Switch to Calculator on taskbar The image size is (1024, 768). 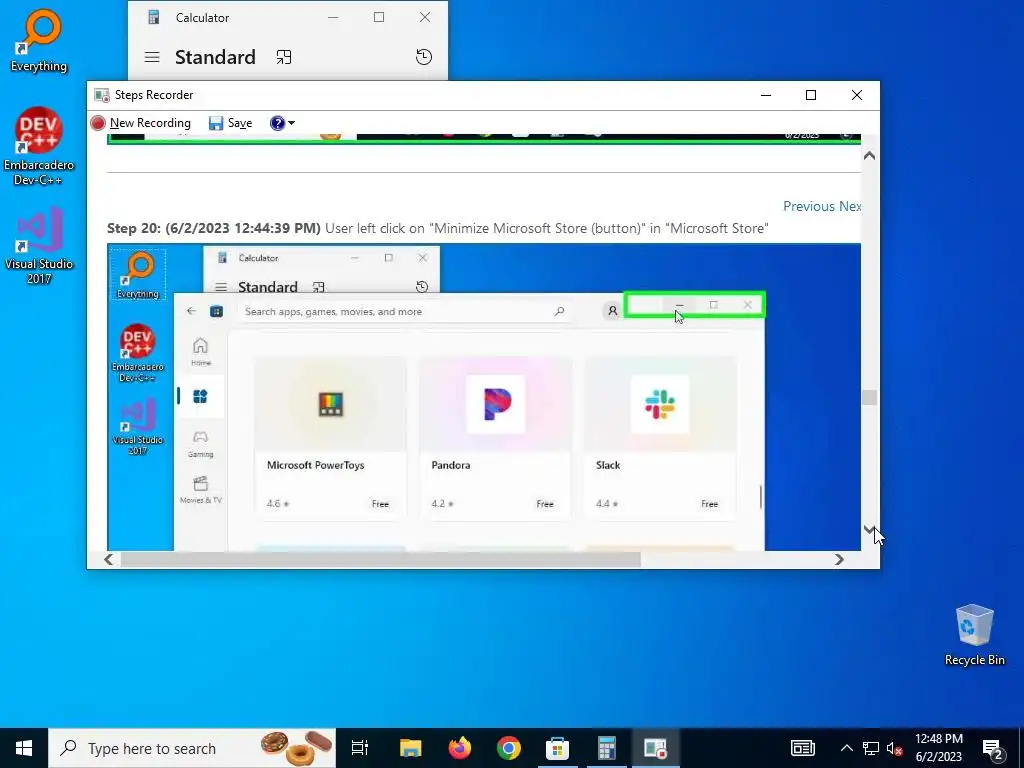[x=607, y=748]
